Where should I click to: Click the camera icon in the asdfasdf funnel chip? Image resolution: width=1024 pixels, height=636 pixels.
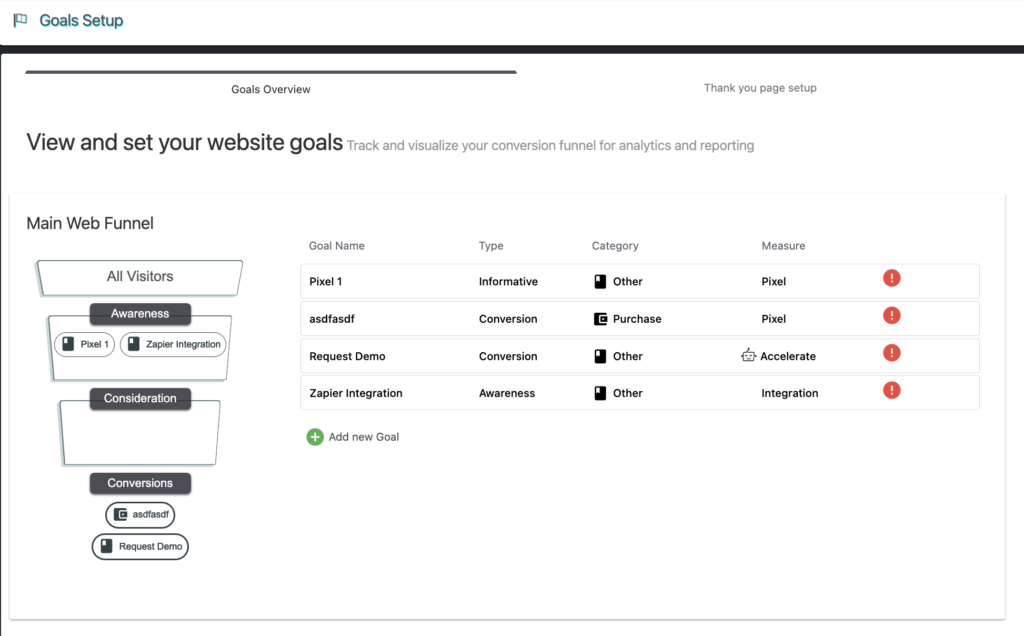(120, 514)
